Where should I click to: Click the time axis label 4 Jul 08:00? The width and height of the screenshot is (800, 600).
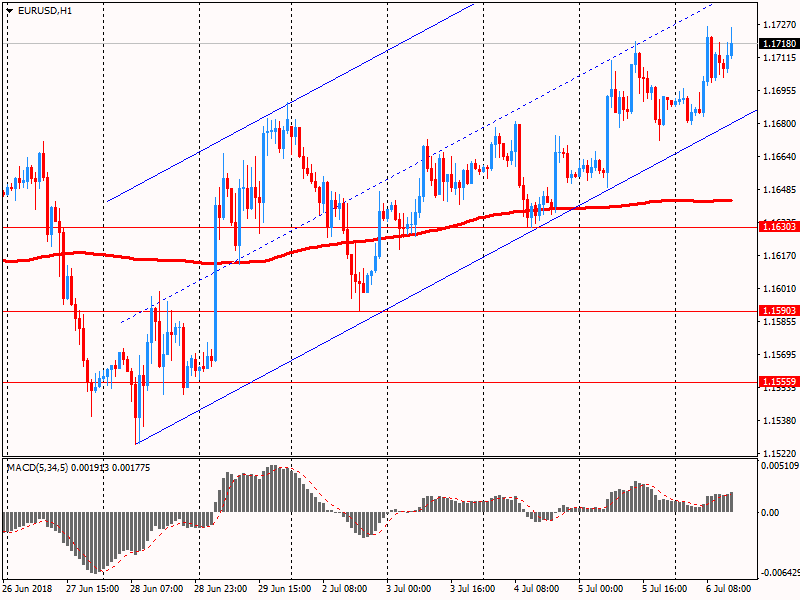[x=537, y=589]
